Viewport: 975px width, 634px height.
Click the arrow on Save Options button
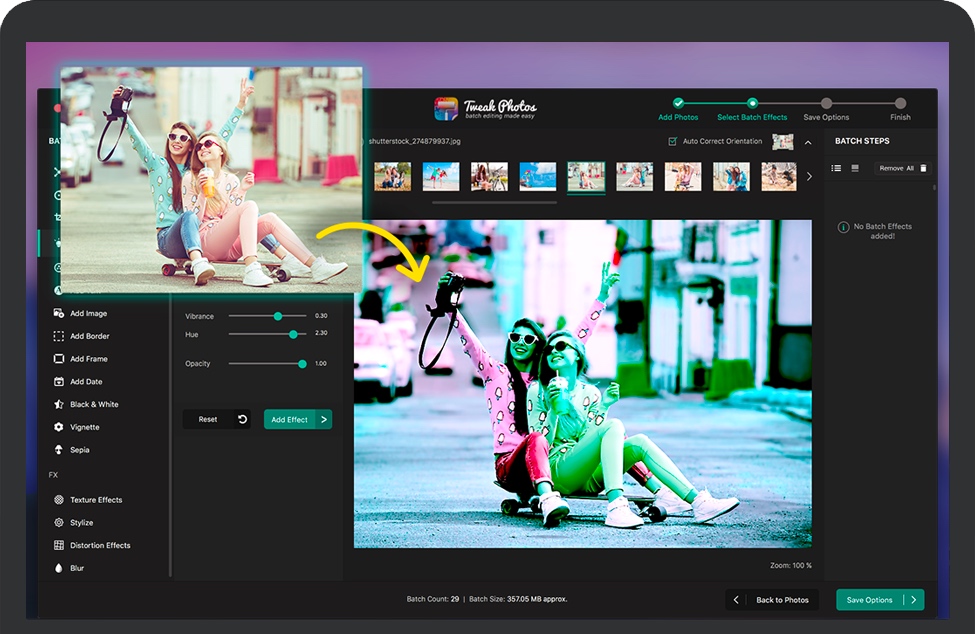pyautogui.click(x=912, y=600)
